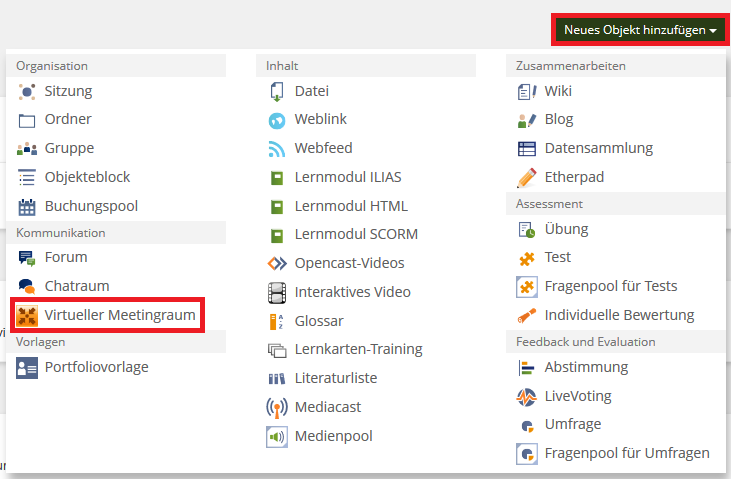Add a new Wiki object
Screen dimensions: 731x479
558,91
